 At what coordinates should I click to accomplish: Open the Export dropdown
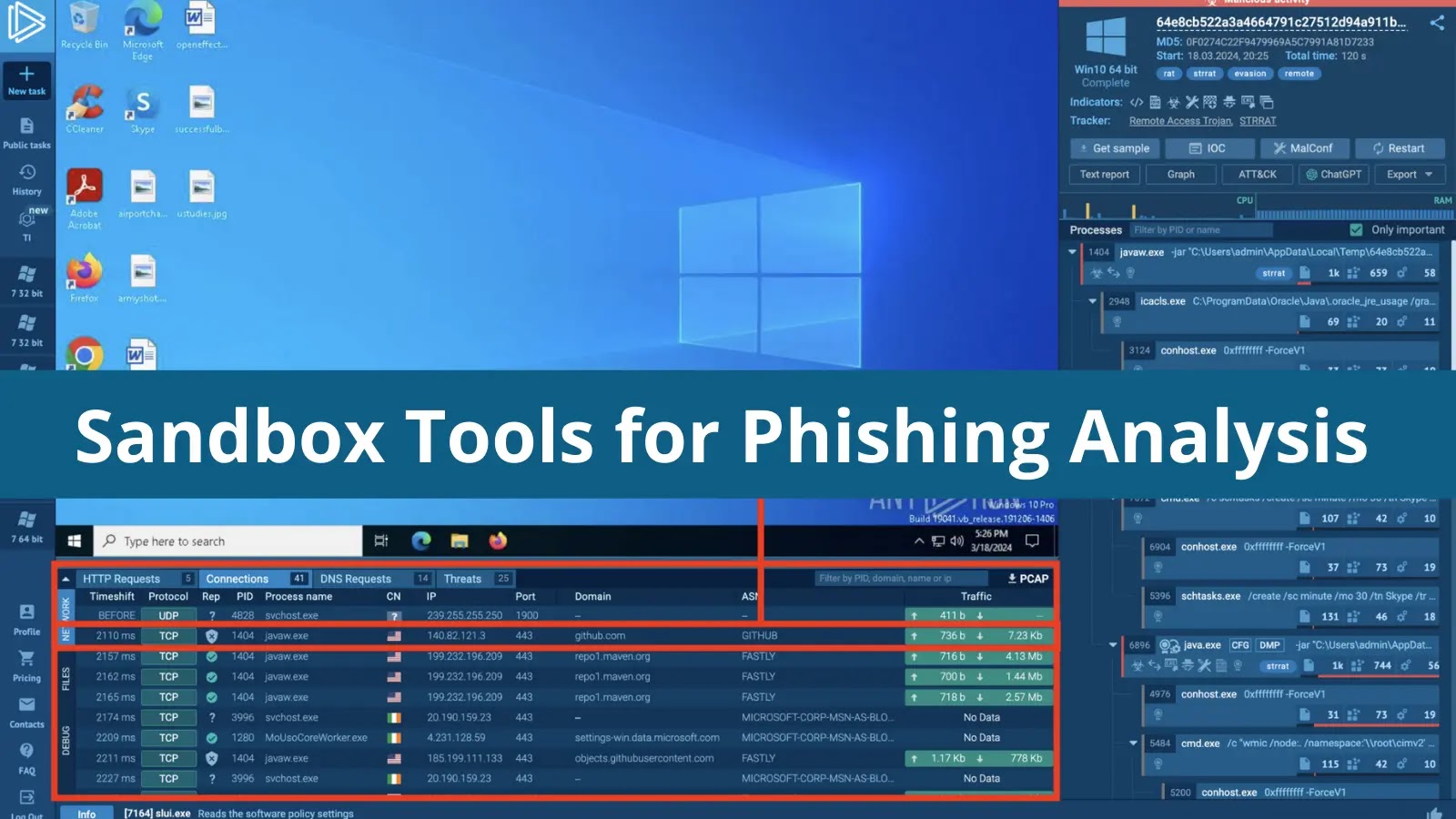pos(1409,175)
